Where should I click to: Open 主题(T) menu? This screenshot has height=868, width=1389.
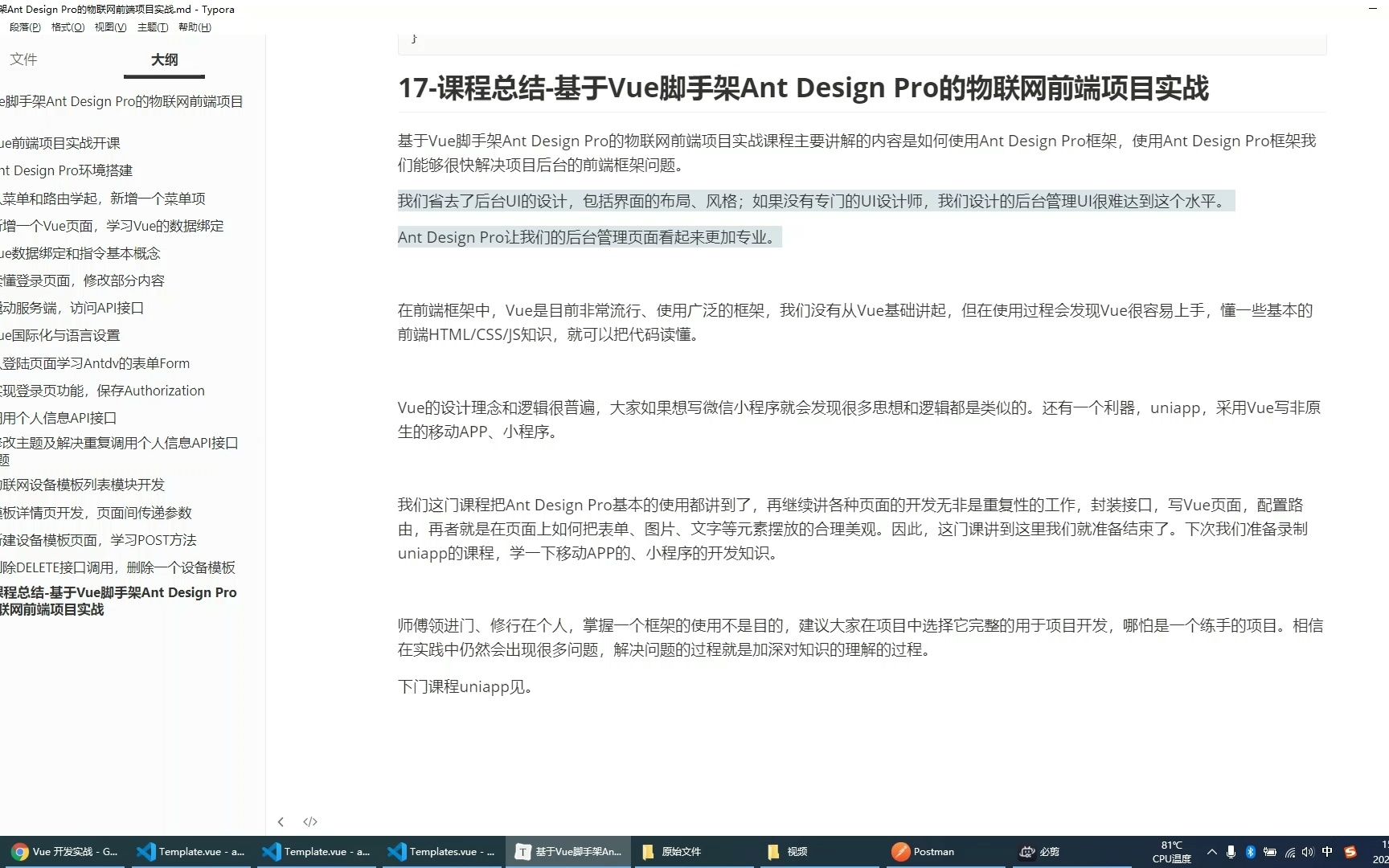tap(153, 27)
